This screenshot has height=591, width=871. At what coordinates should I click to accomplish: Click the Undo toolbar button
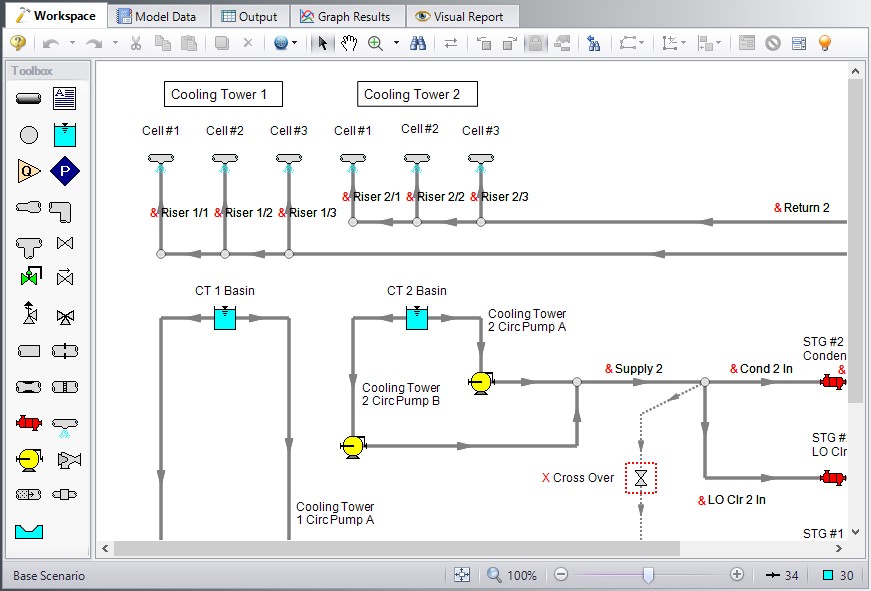coord(51,43)
